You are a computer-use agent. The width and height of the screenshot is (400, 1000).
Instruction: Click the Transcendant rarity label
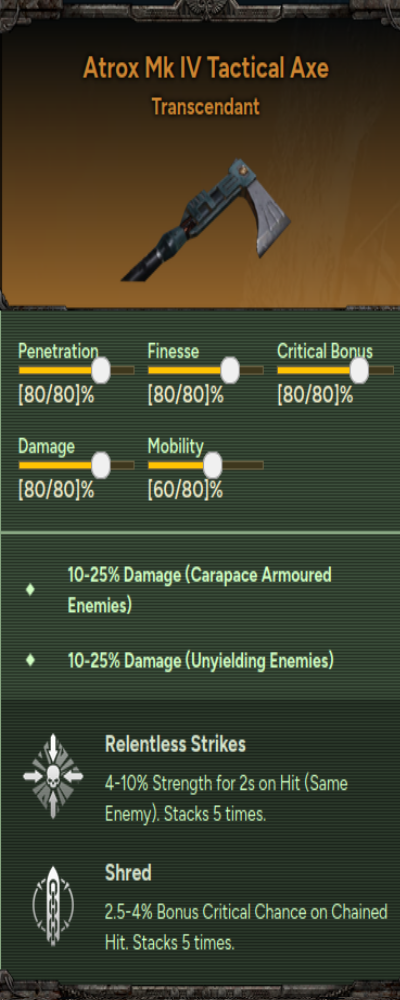click(206, 107)
